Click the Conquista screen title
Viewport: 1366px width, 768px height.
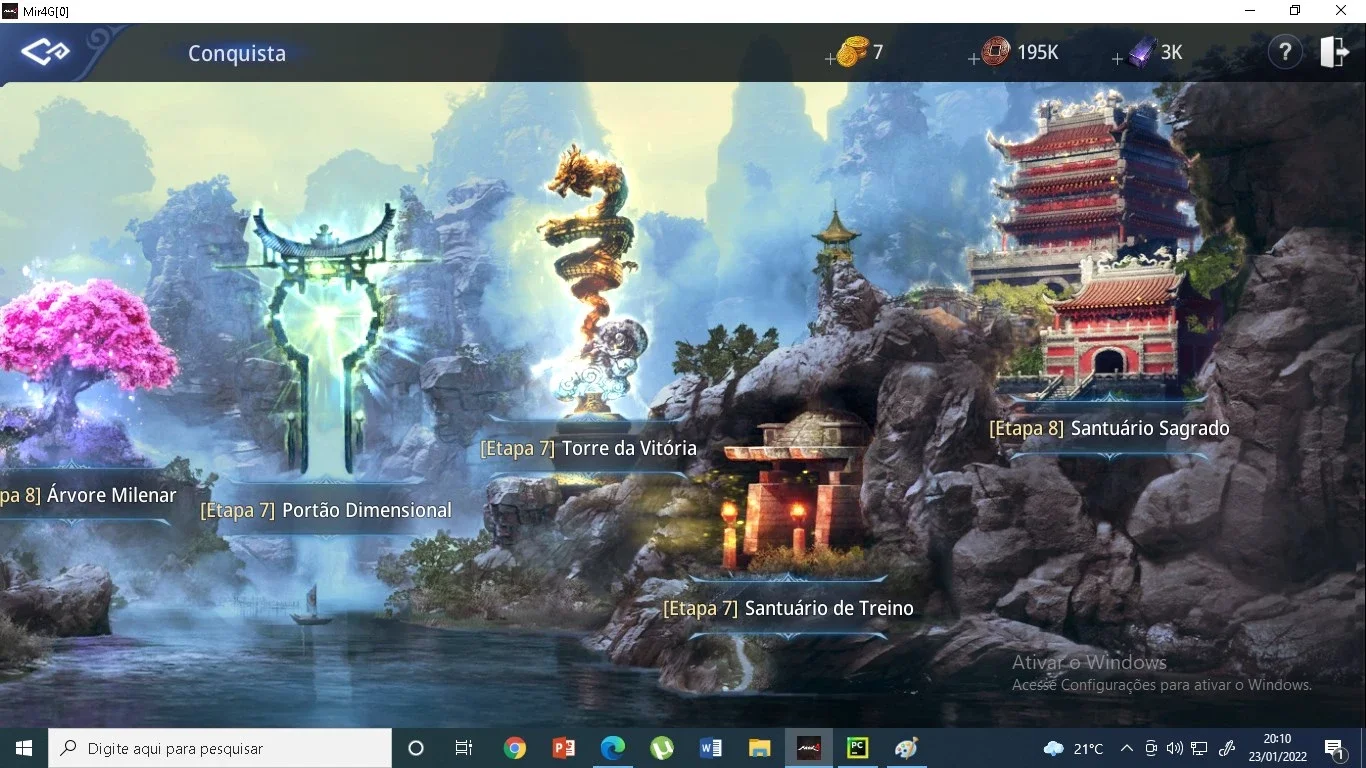(237, 54)
